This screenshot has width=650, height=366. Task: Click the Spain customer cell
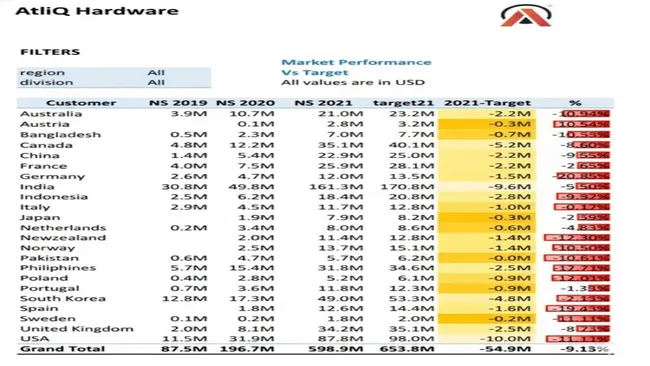click(39, 308)
